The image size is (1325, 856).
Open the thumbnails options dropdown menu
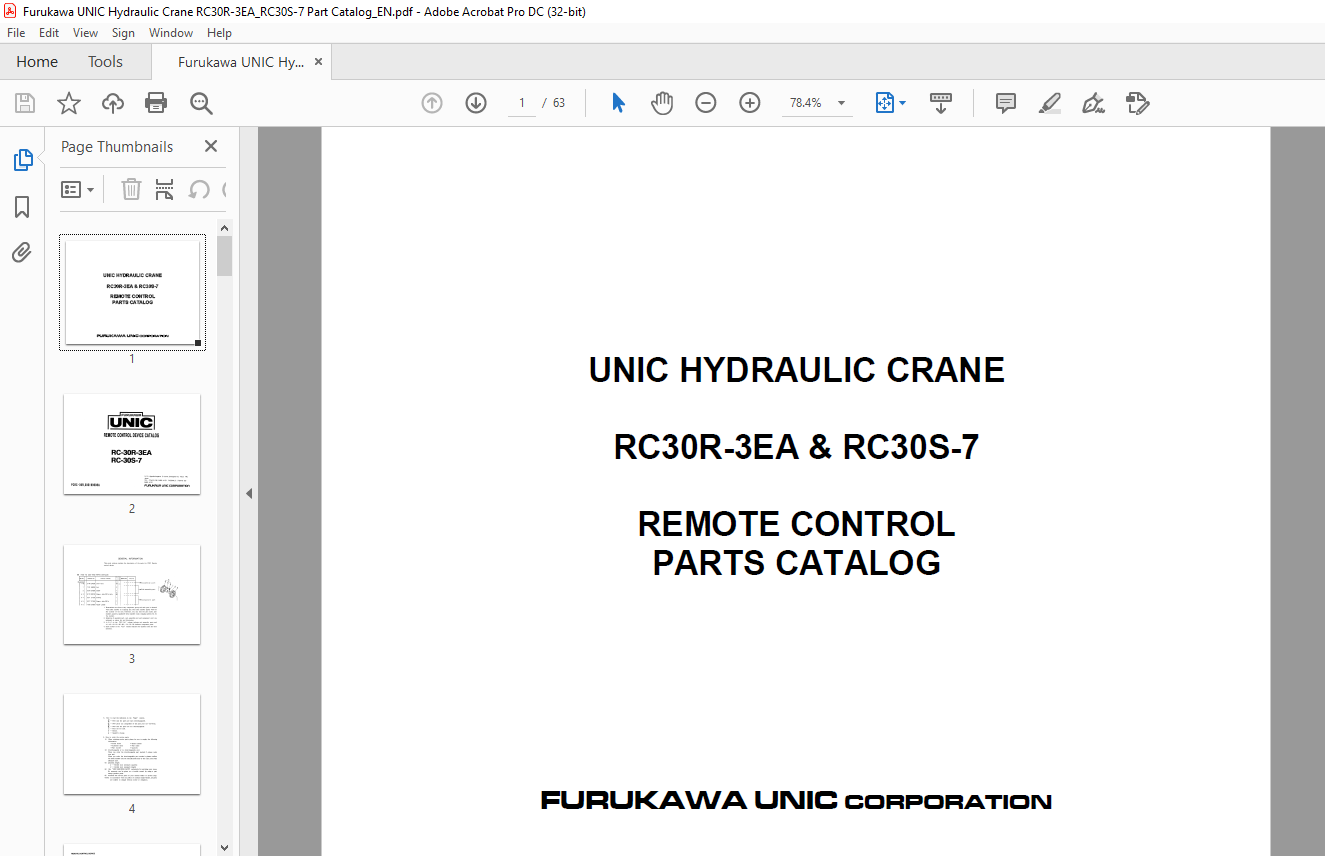coord(78,189)
